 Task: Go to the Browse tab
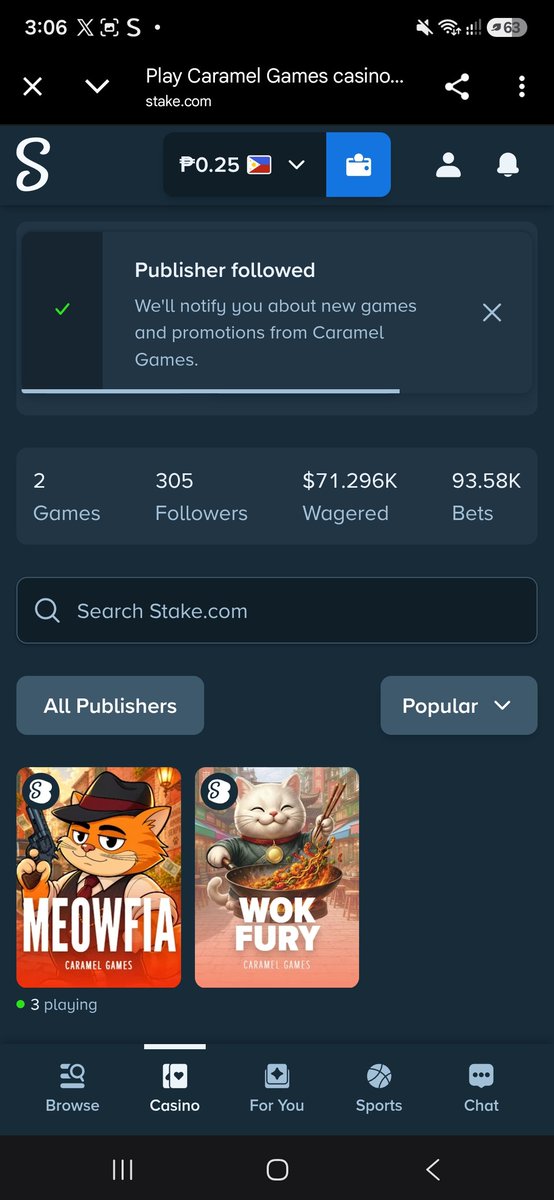tap(72, 1088)
